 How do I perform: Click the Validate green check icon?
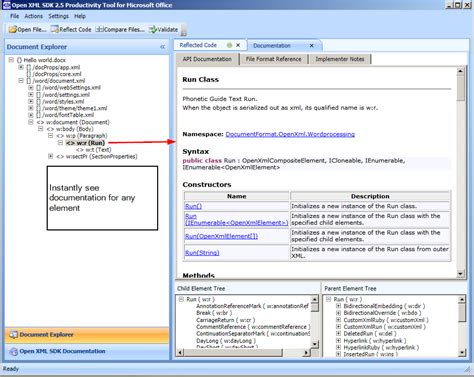tap(153, 29)
